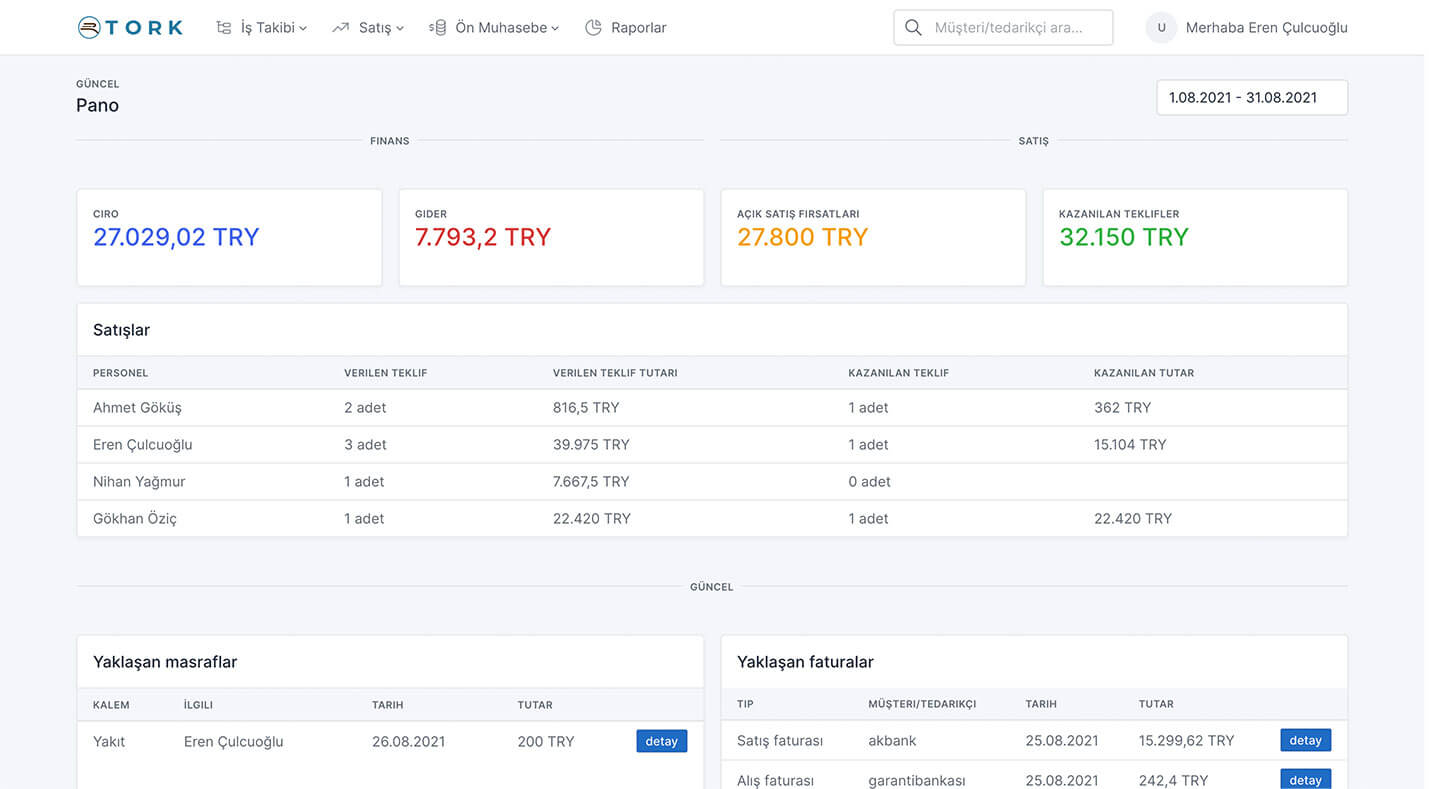Click the Pano page title
Screen dimensions: 1429x789
[97, 105]
